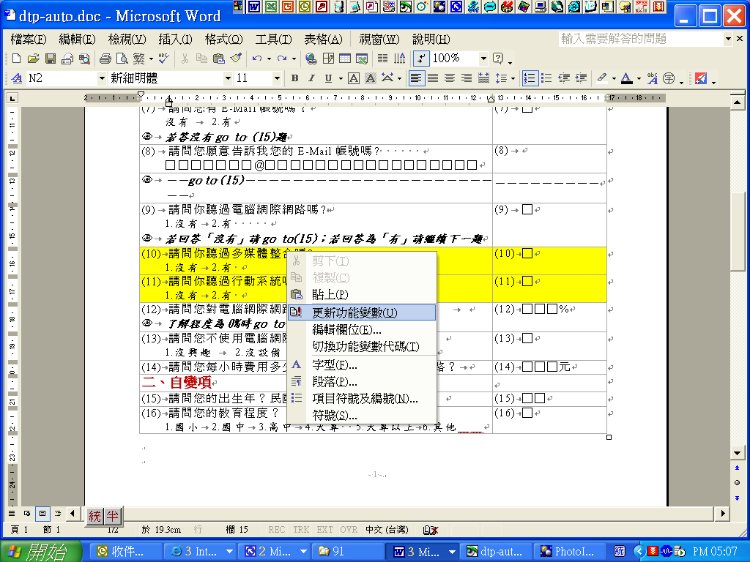The width and height of the screenshot is (750, 562).
Task: Select 切換功能變數代碼(T) from the context menu
Action: point(362,346)
